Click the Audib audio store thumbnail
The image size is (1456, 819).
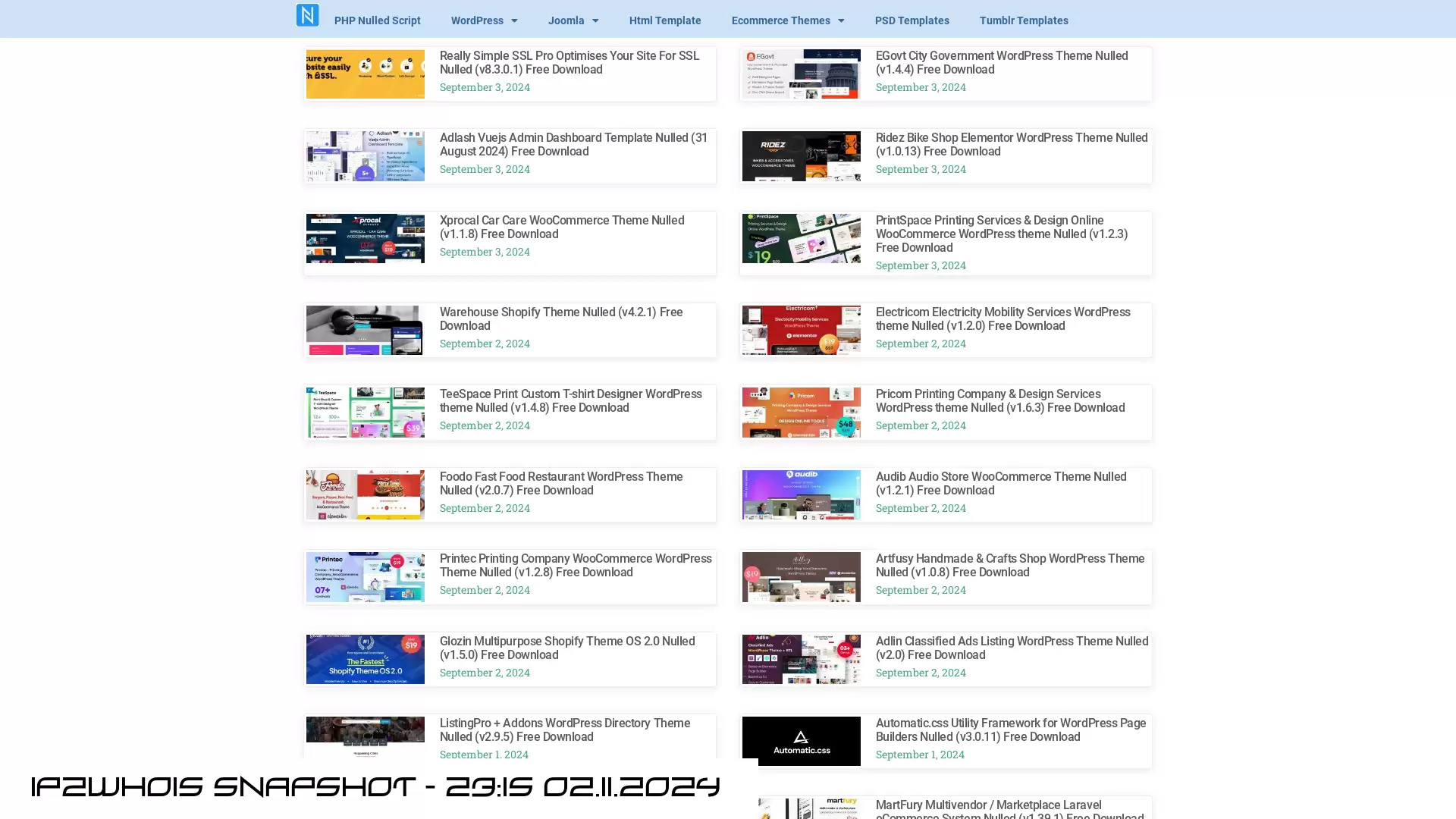[802, 495]
